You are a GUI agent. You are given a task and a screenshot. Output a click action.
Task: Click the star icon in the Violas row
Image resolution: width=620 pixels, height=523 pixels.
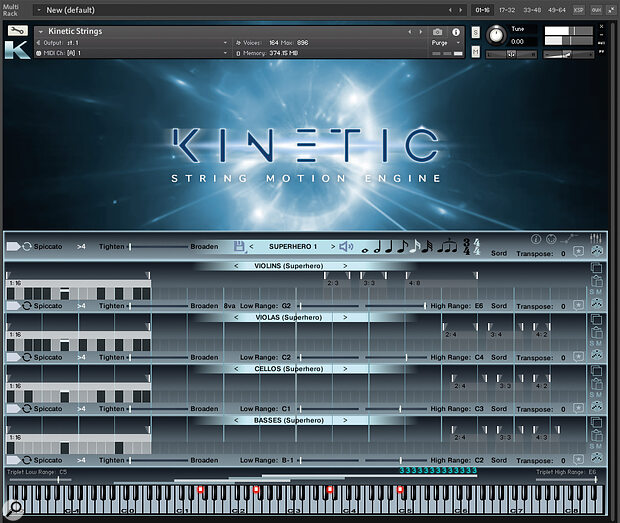click(x=578, y=357)
